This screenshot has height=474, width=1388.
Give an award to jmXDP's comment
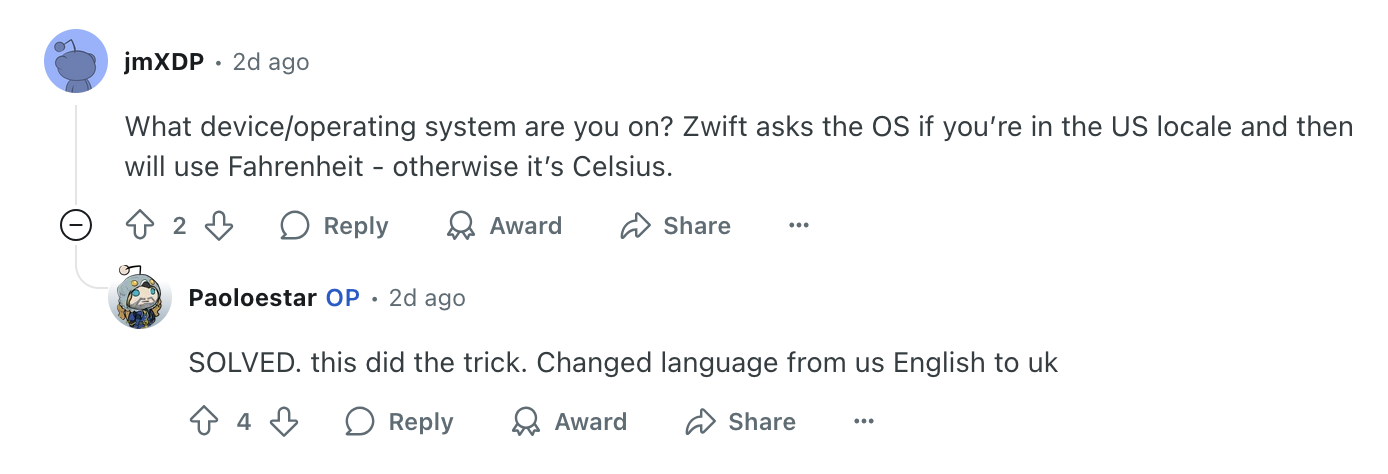[504, 226]
